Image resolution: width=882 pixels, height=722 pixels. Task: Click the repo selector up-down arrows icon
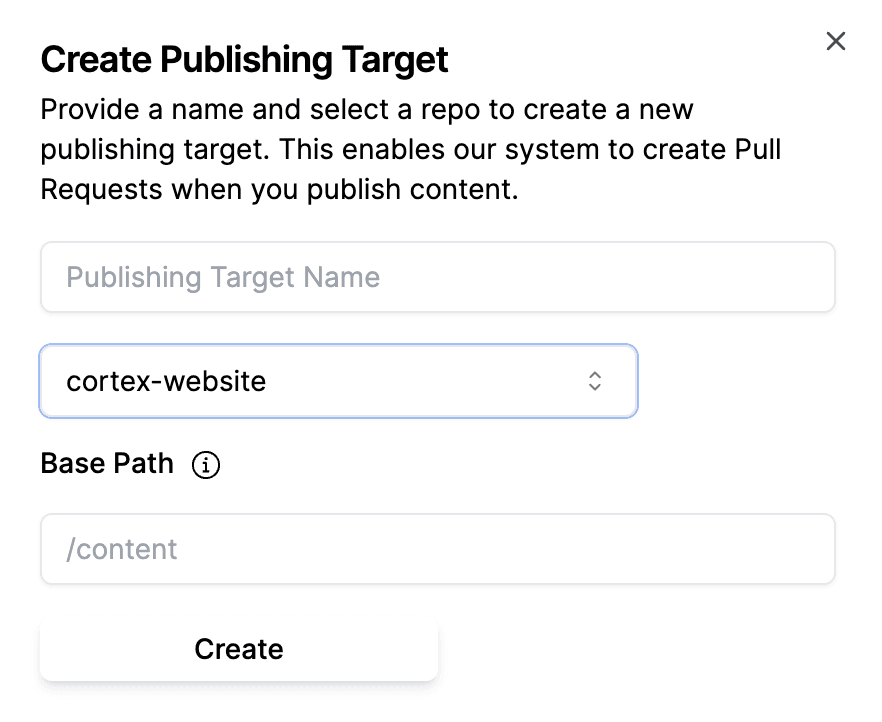[x=594, y=381]
